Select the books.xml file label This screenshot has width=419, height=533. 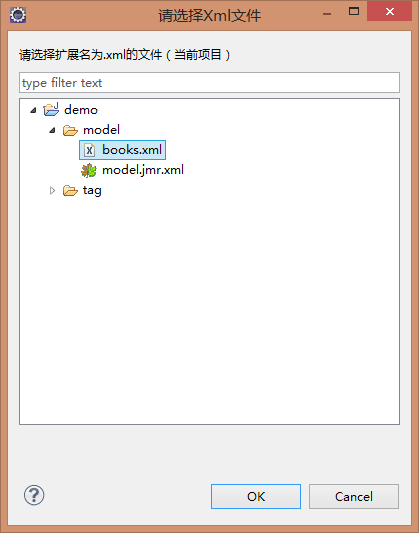tap(132, 150)
